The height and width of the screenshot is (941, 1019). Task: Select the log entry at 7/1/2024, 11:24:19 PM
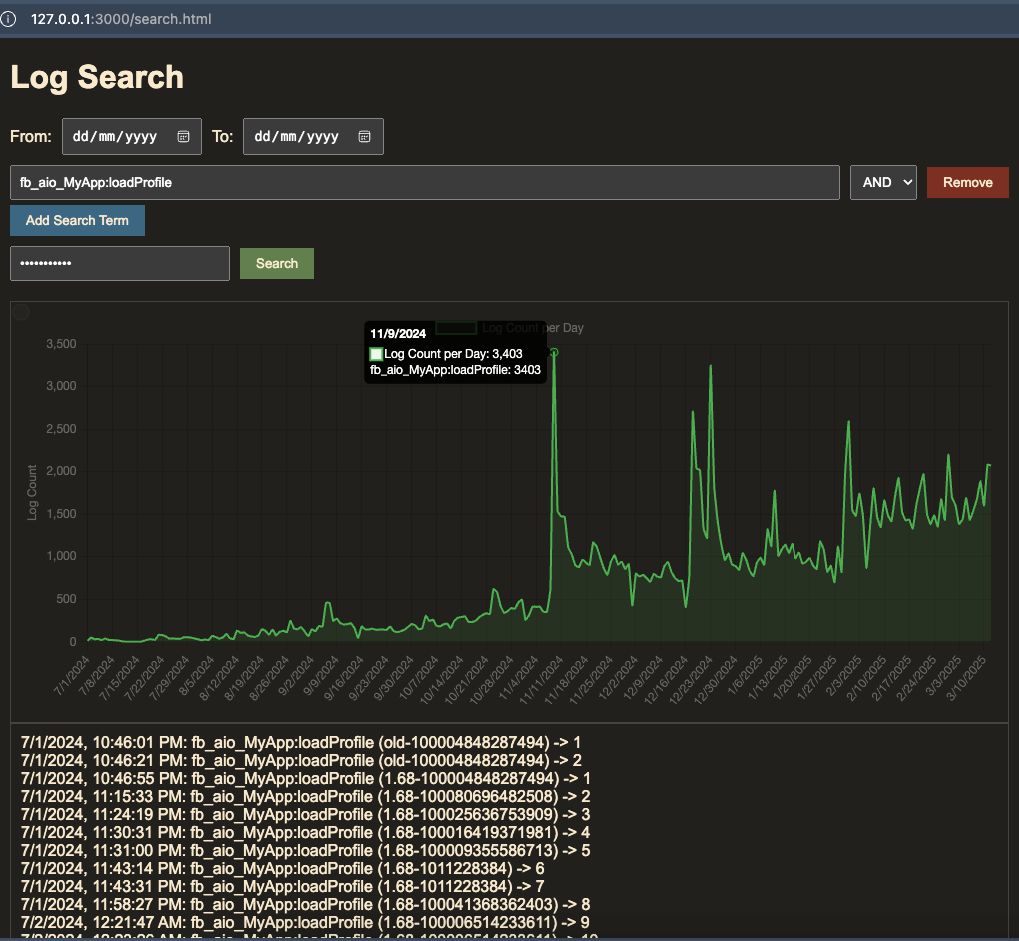[x=305, y=814]
